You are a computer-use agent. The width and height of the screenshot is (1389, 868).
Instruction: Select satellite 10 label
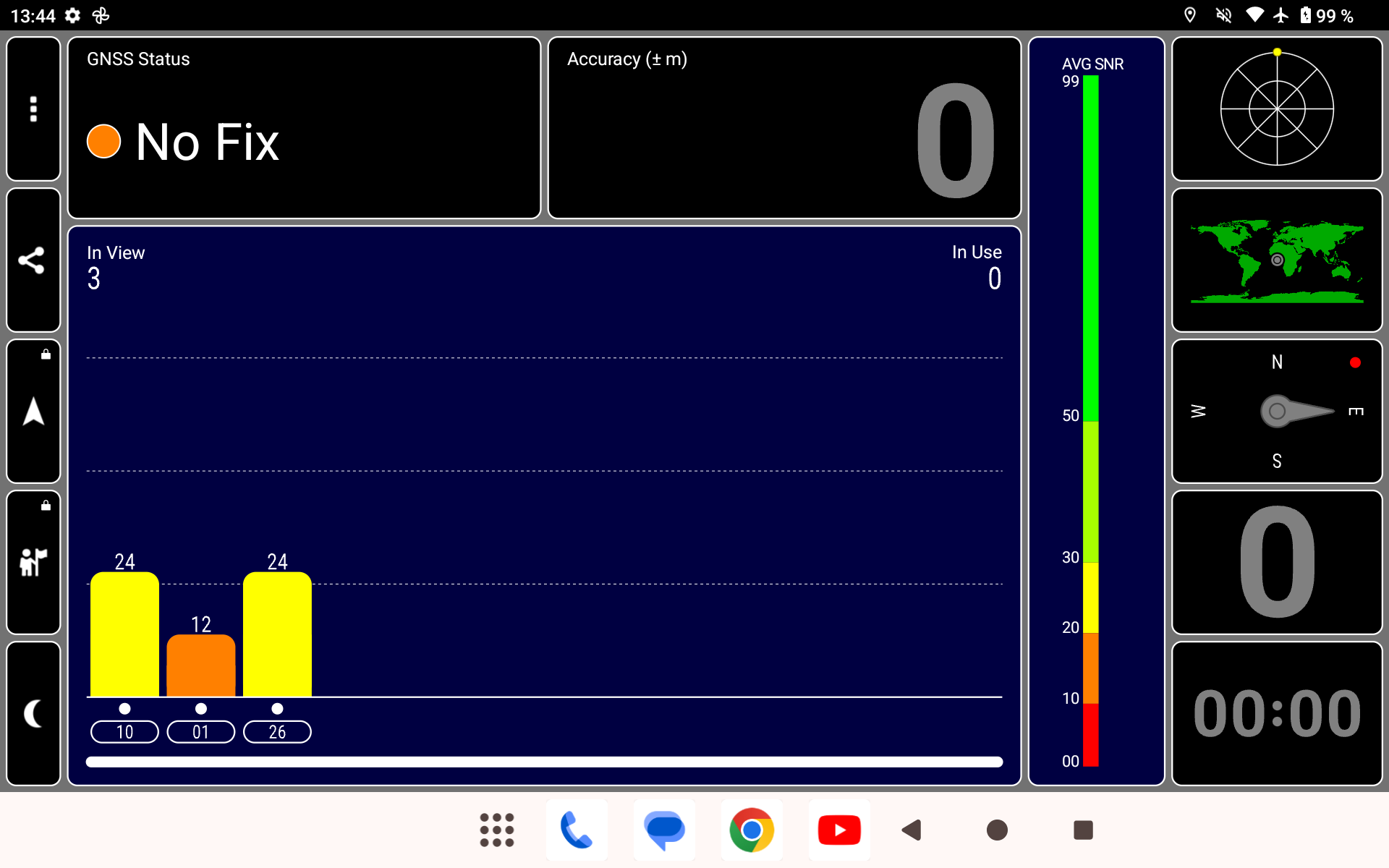(124, 732)
